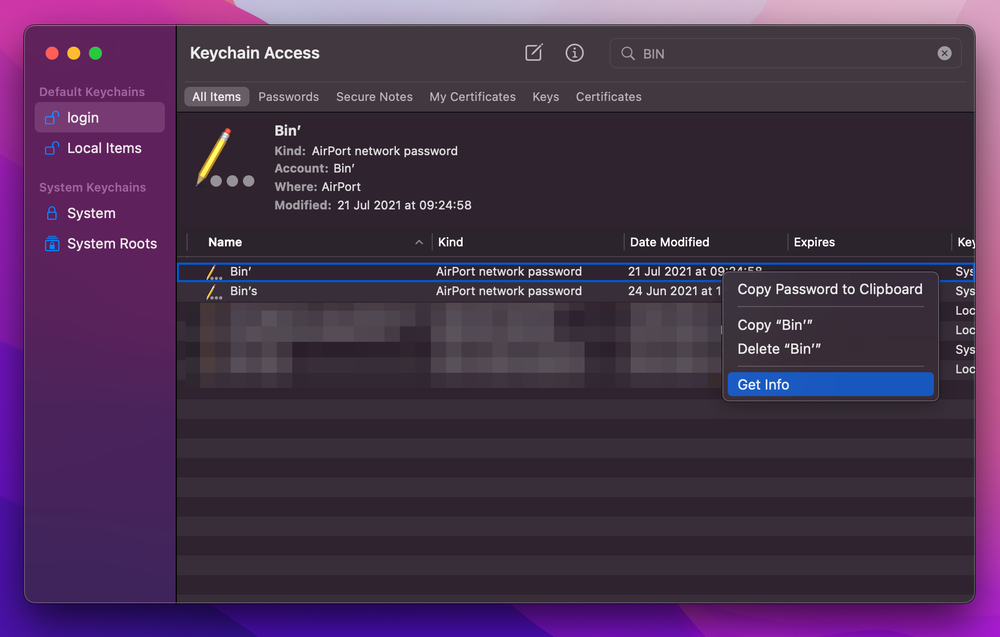This screenshot has width=1000, height=637.
Task: Click the pencil icon on the Bin’ row
Action: 214,272
